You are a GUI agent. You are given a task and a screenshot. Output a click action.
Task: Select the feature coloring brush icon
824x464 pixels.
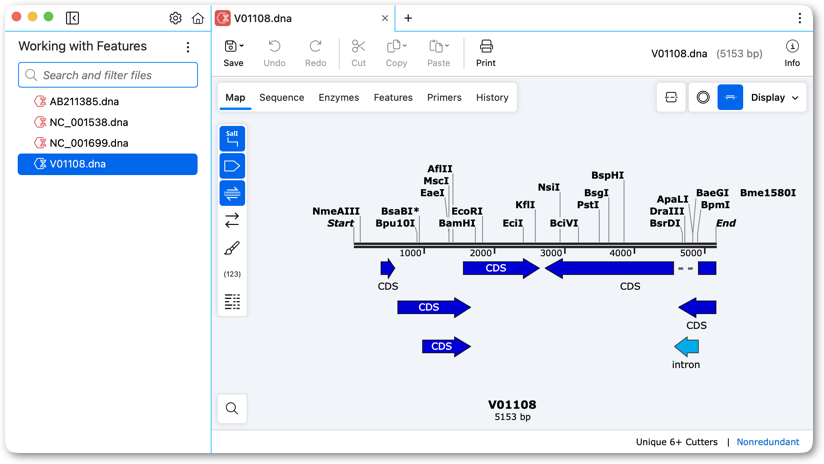click(x=232, y=248)
